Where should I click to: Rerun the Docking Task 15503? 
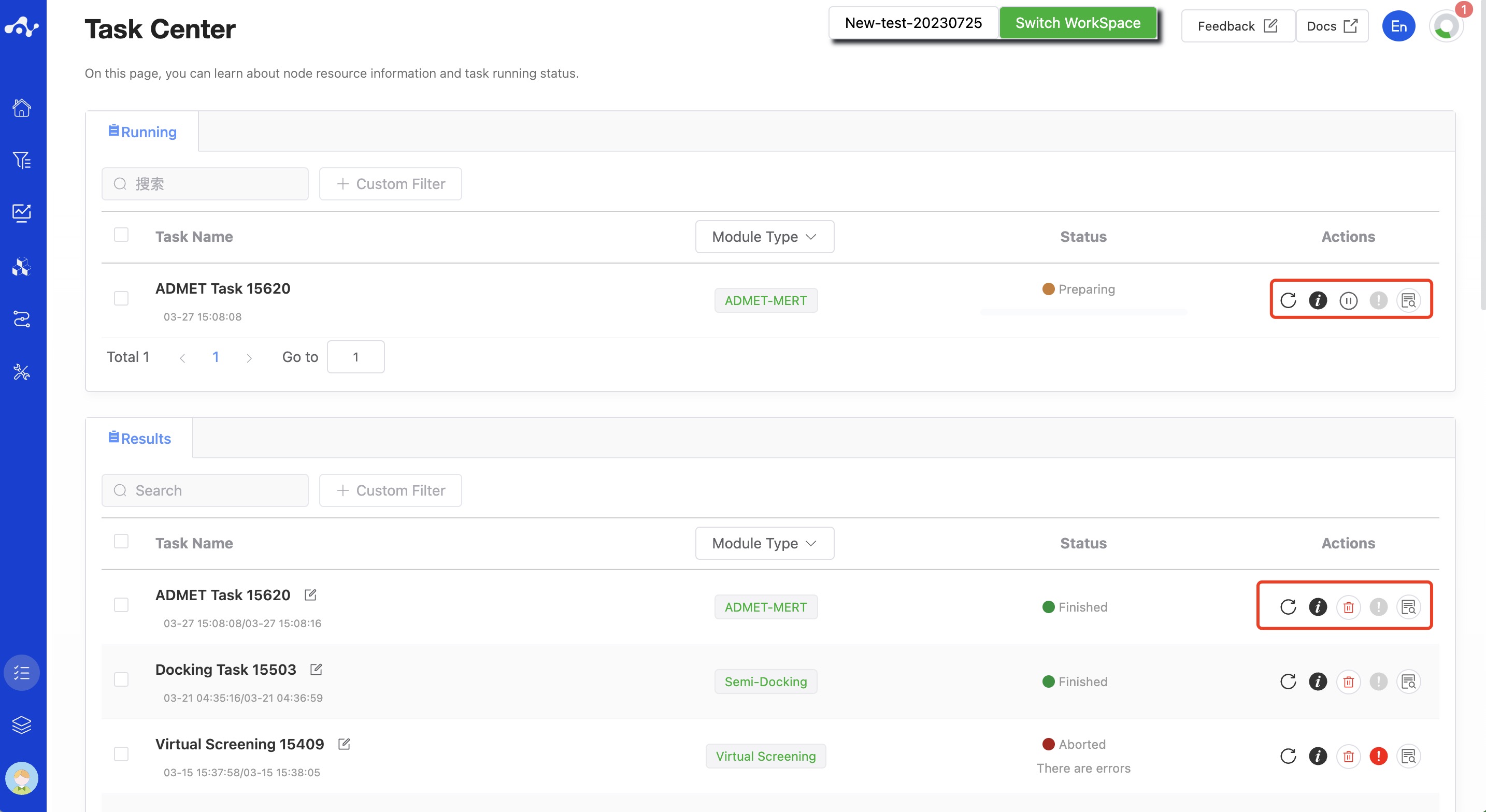click(1288, 682)
